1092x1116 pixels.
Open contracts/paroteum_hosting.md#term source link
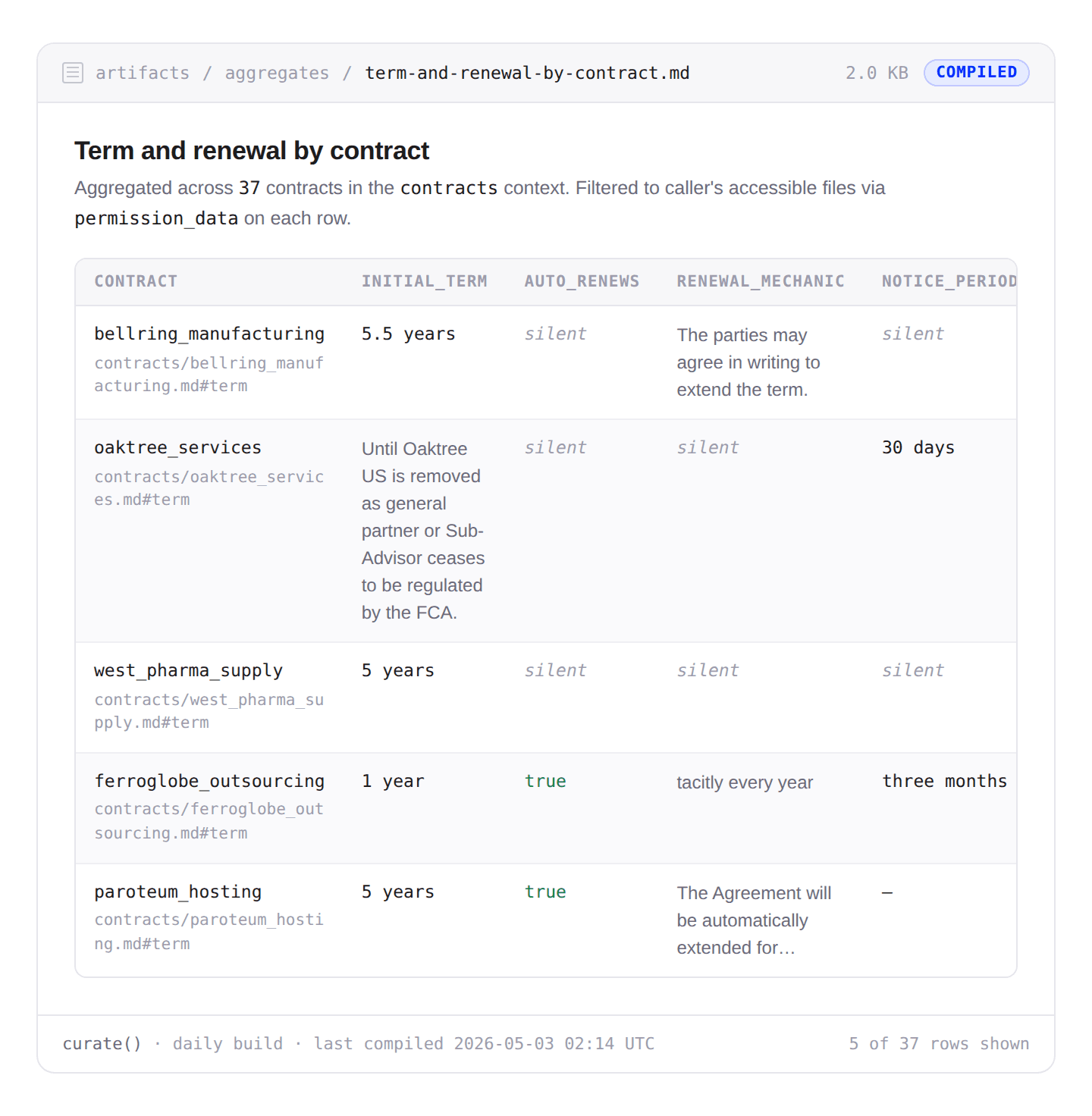coord(209,932)
